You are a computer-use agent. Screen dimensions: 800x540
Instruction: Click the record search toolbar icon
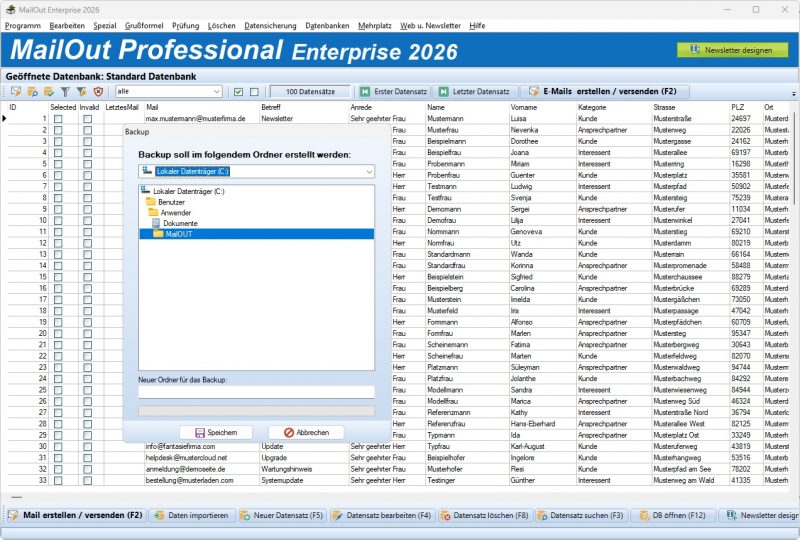[32, 91]
